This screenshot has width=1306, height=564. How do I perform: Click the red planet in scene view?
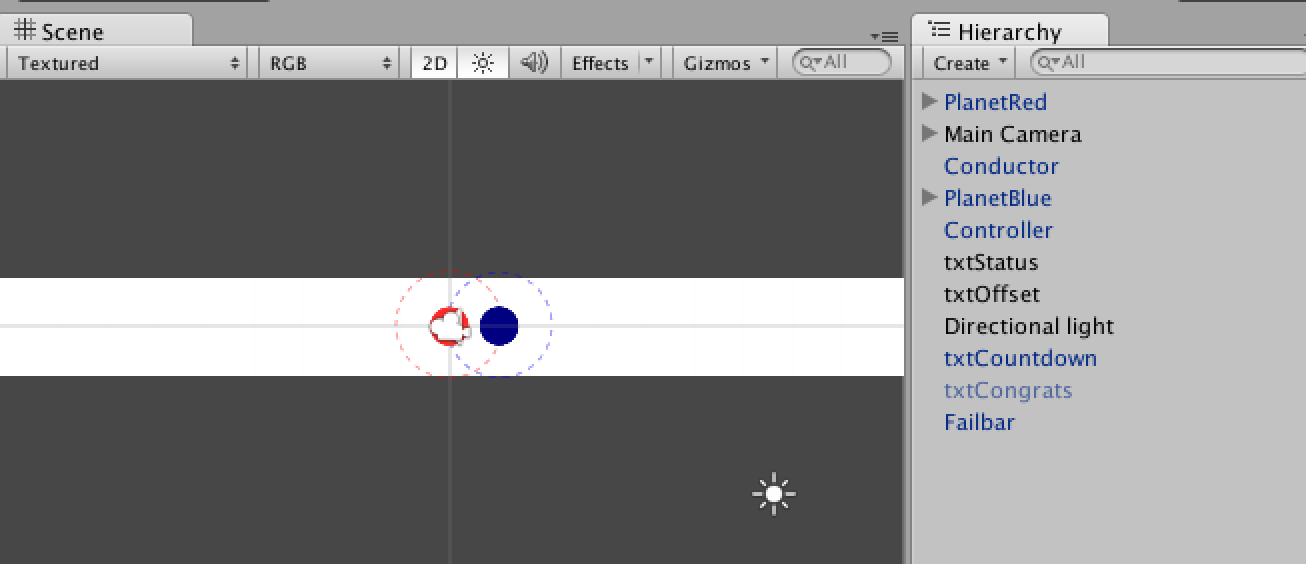pos(448,326)
